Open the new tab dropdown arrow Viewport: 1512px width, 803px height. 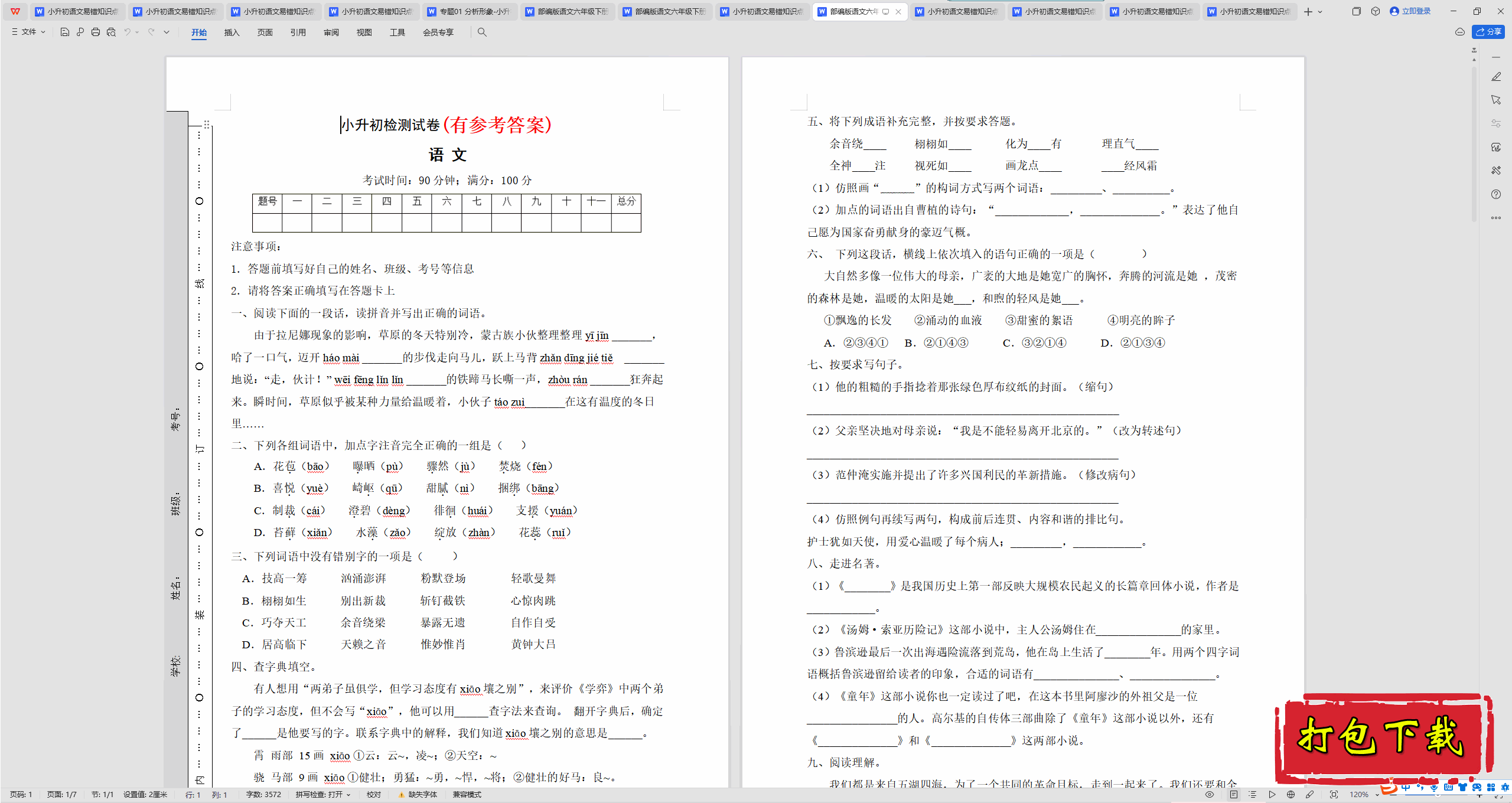tap(1320, 12)
